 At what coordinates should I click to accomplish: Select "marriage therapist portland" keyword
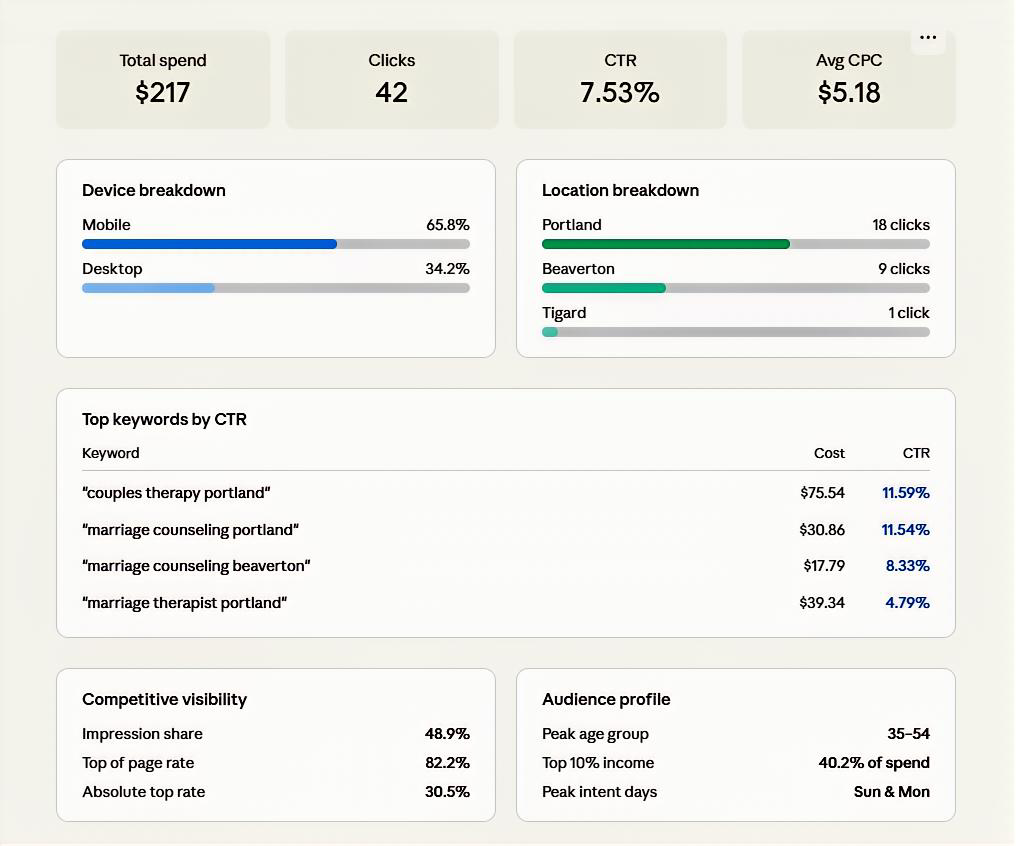(x=185, y=603)
